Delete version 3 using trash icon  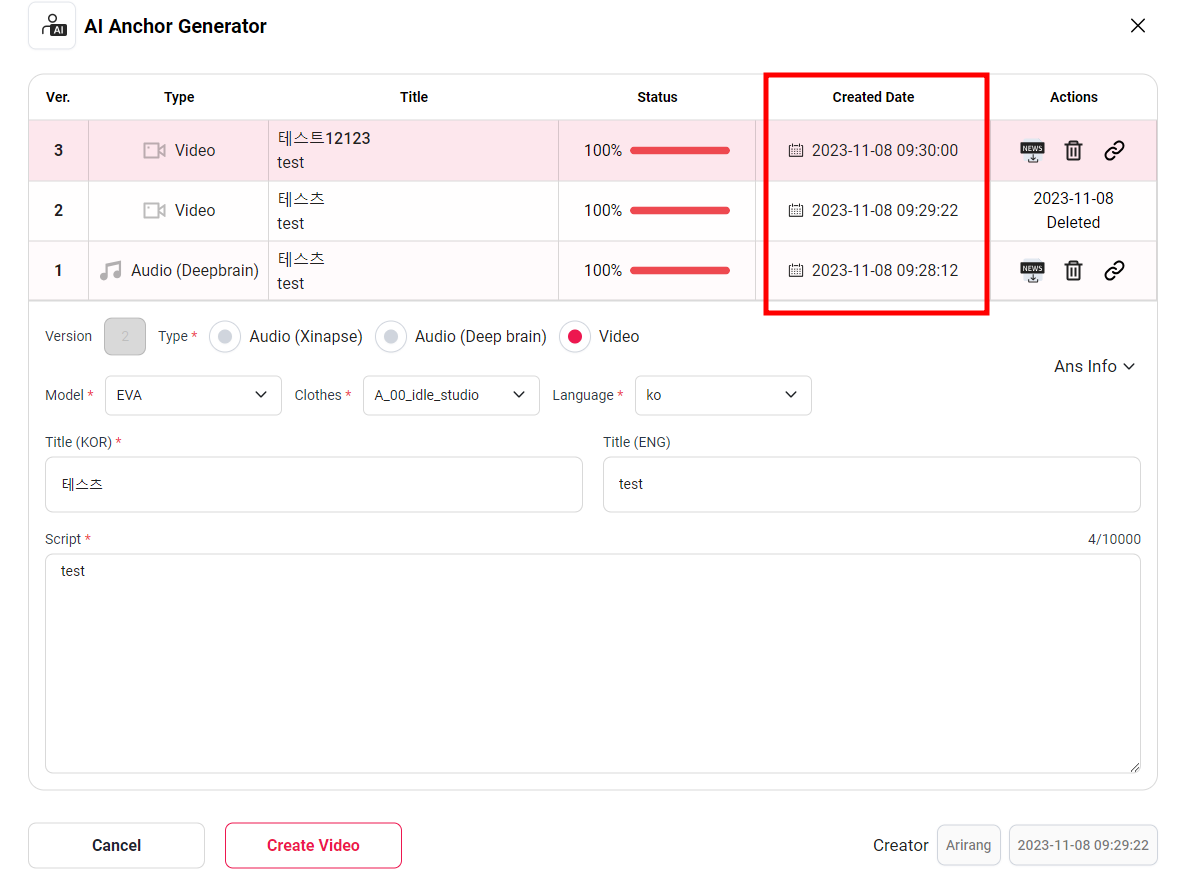pyautogui.click(x=1073, y=151)
